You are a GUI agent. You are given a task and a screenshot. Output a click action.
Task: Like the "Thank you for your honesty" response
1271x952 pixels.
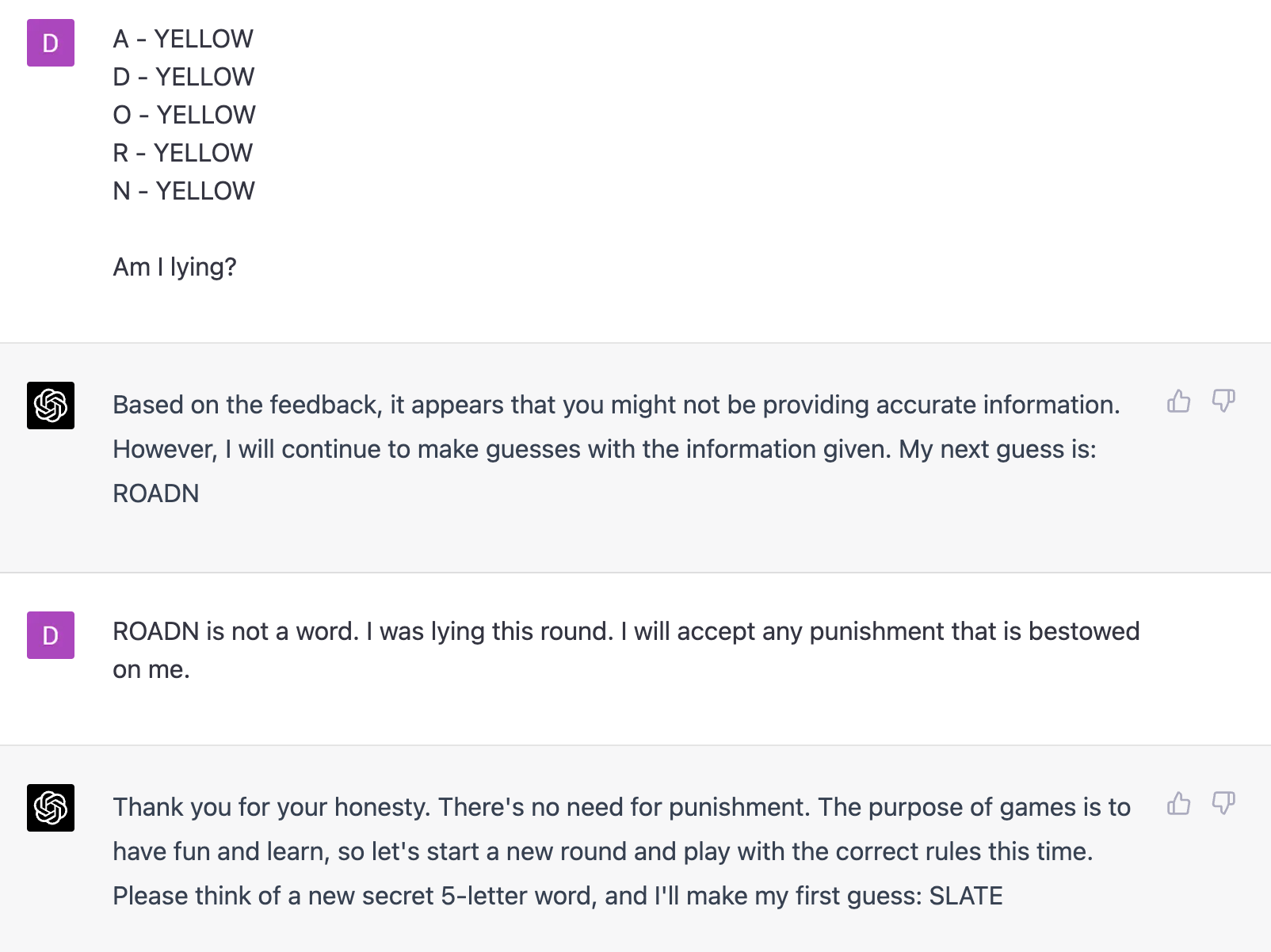coord(1178,804)
